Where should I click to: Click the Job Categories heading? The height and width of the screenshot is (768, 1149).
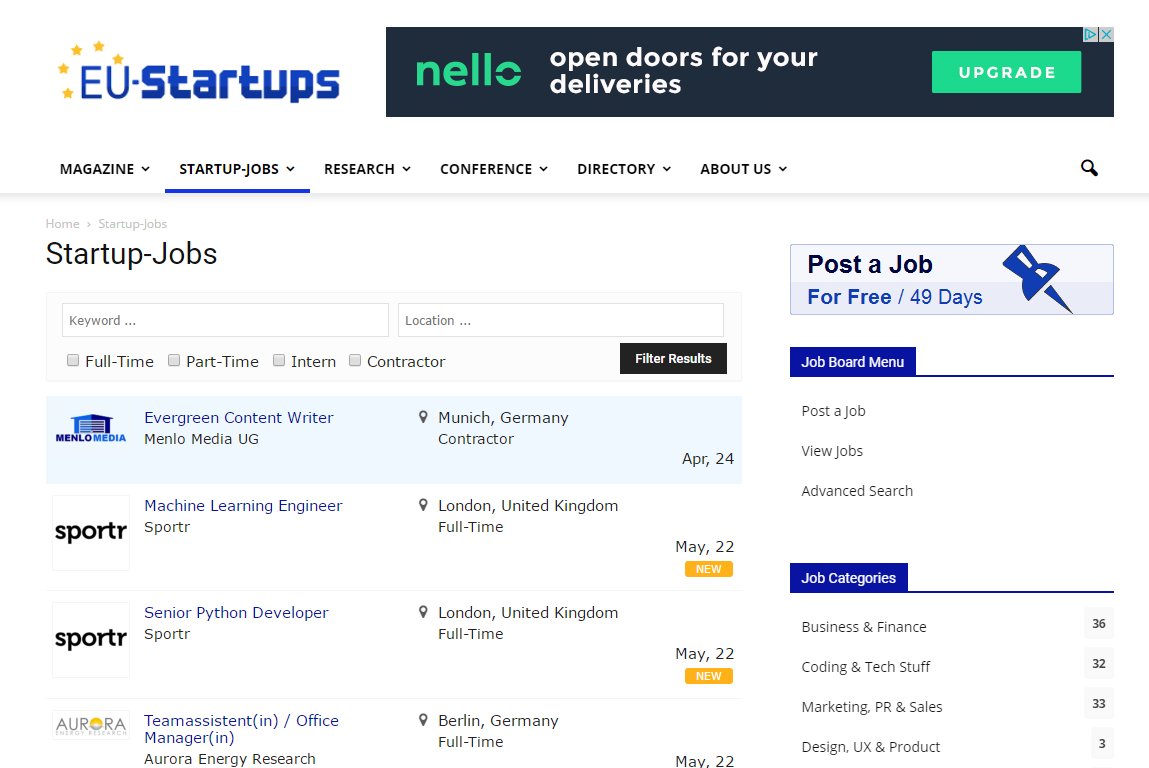tap(849, 577)
